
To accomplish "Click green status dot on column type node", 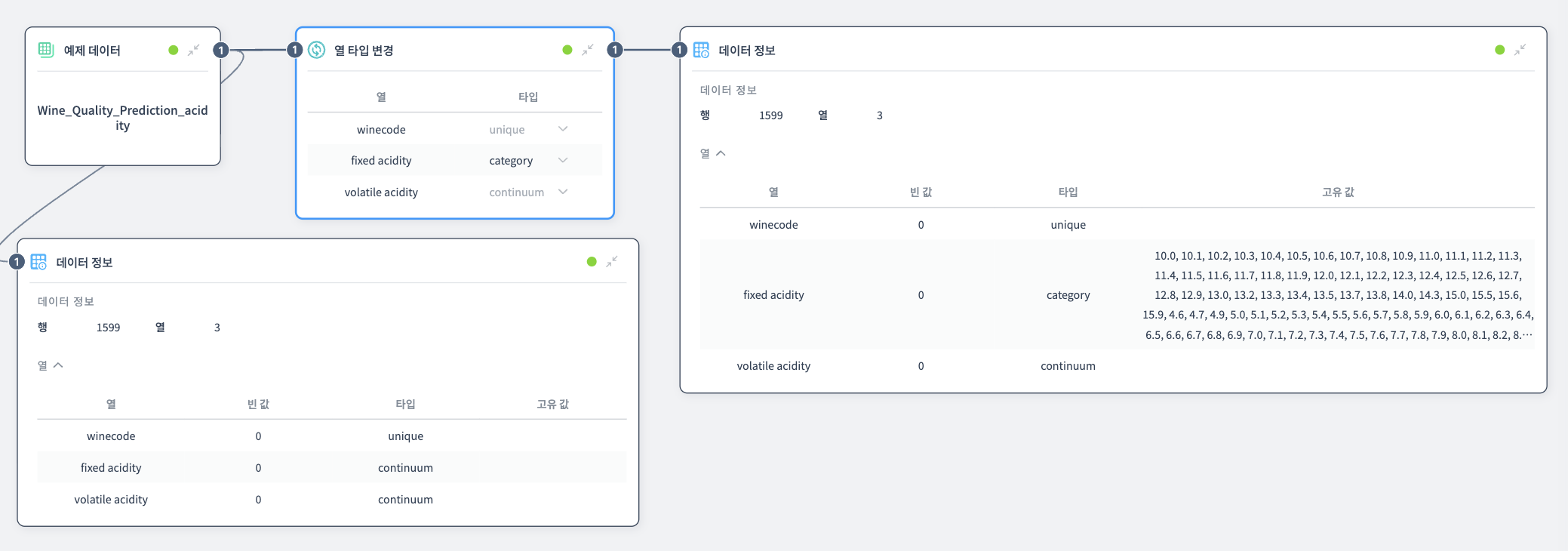I will [567, 50].
